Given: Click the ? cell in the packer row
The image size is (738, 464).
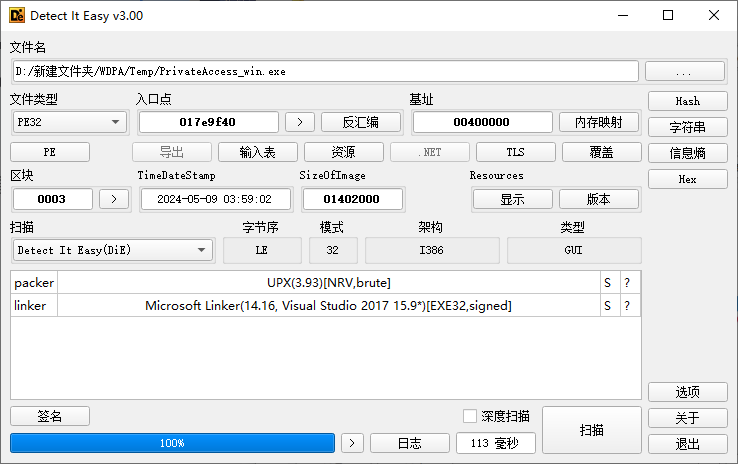Looking at the screenshot, I should point(630,283).
